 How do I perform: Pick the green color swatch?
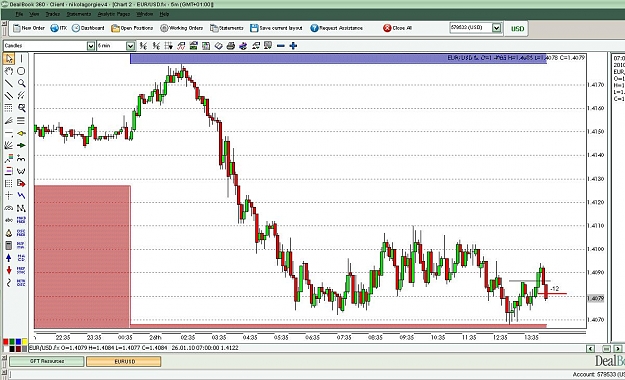[12, 342]
